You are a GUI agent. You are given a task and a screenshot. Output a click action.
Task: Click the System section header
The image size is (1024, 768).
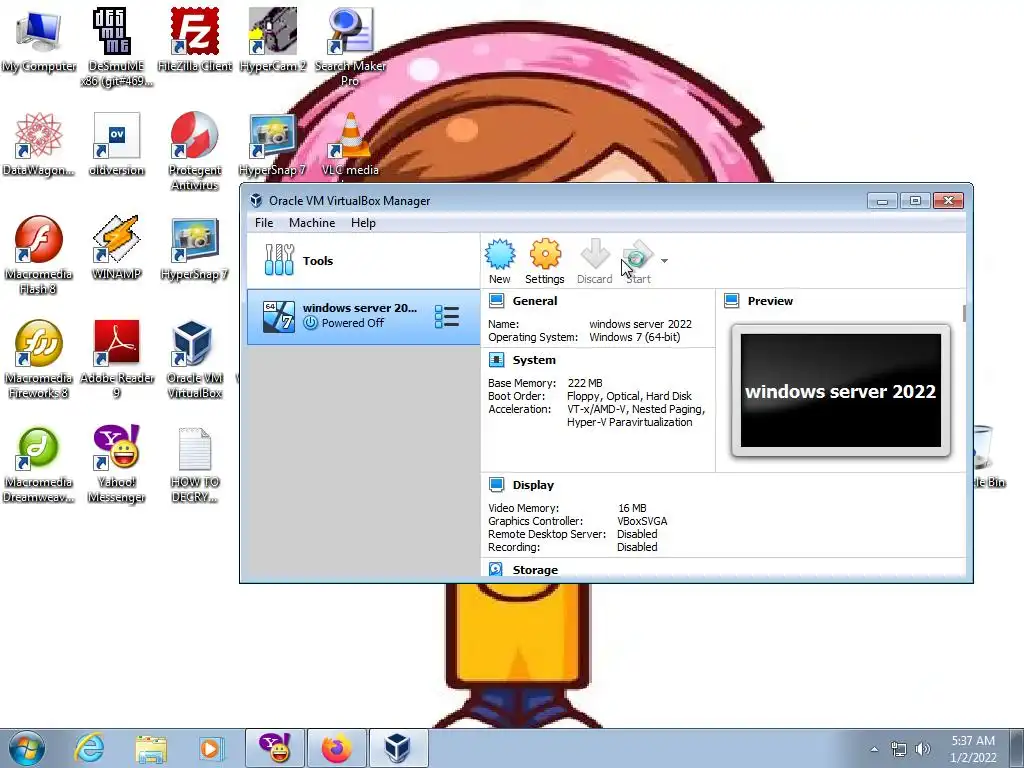tap(534, 360)
